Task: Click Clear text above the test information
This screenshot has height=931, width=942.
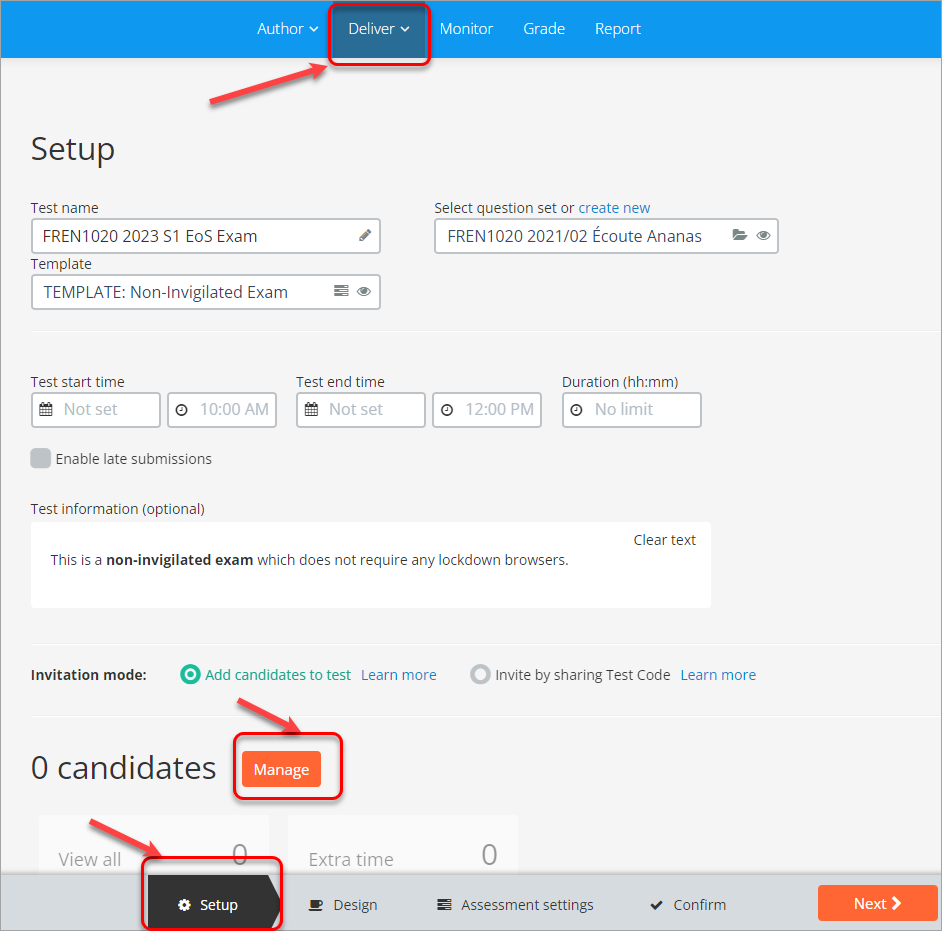Action: (x=664, y=539)
